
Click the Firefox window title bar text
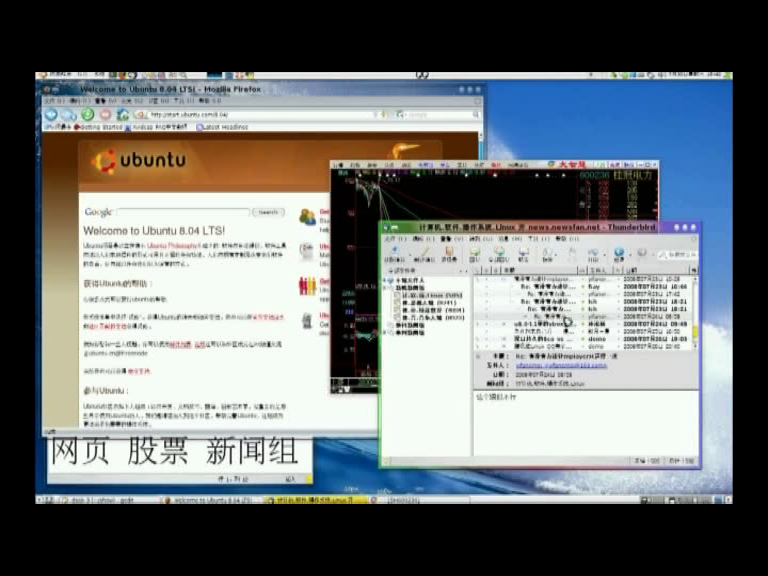click(x=170, y=89)
